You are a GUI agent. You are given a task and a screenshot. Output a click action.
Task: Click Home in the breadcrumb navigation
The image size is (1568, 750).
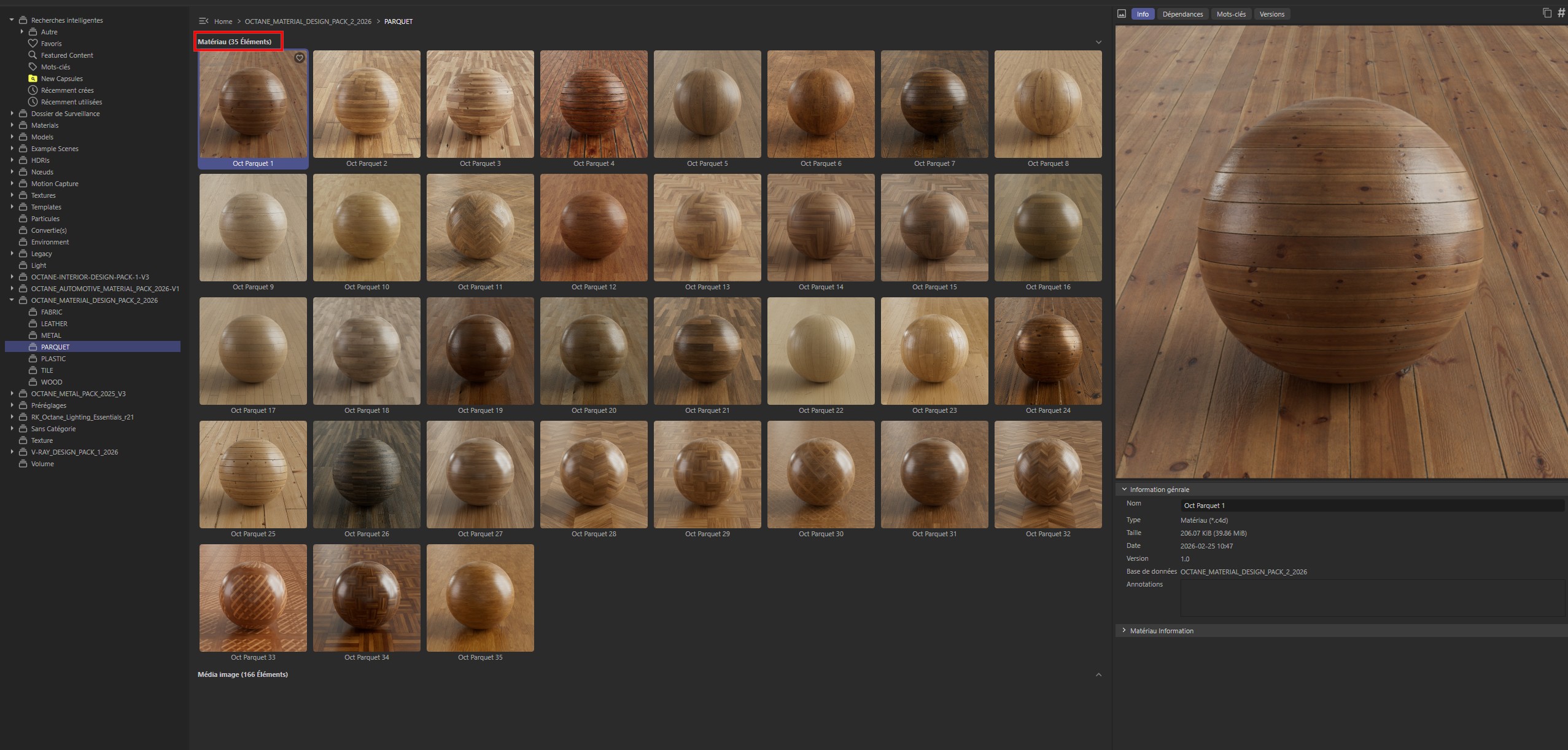(x=223, y=21)
